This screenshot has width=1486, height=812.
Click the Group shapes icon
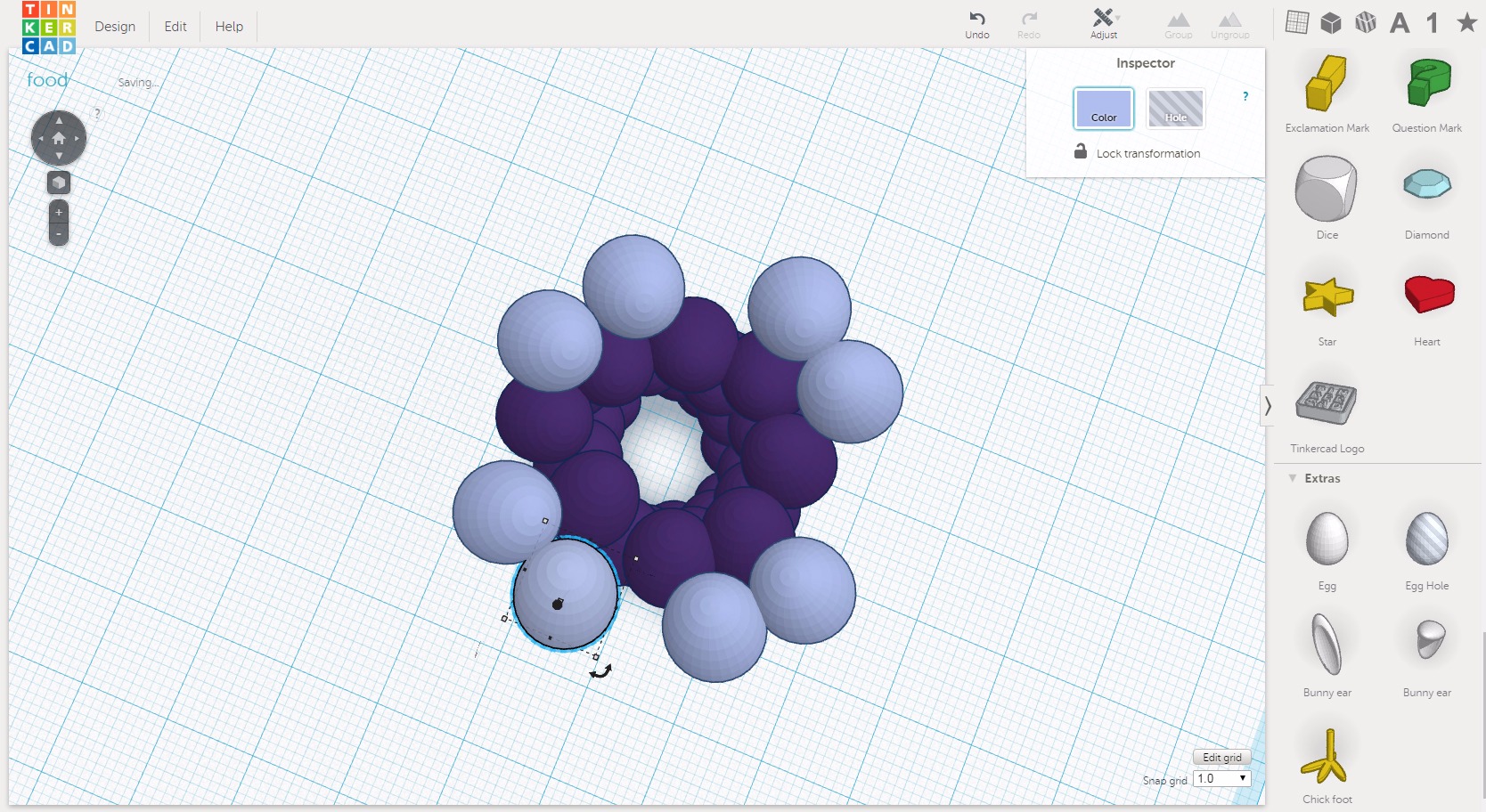[x=1179, y=25]
